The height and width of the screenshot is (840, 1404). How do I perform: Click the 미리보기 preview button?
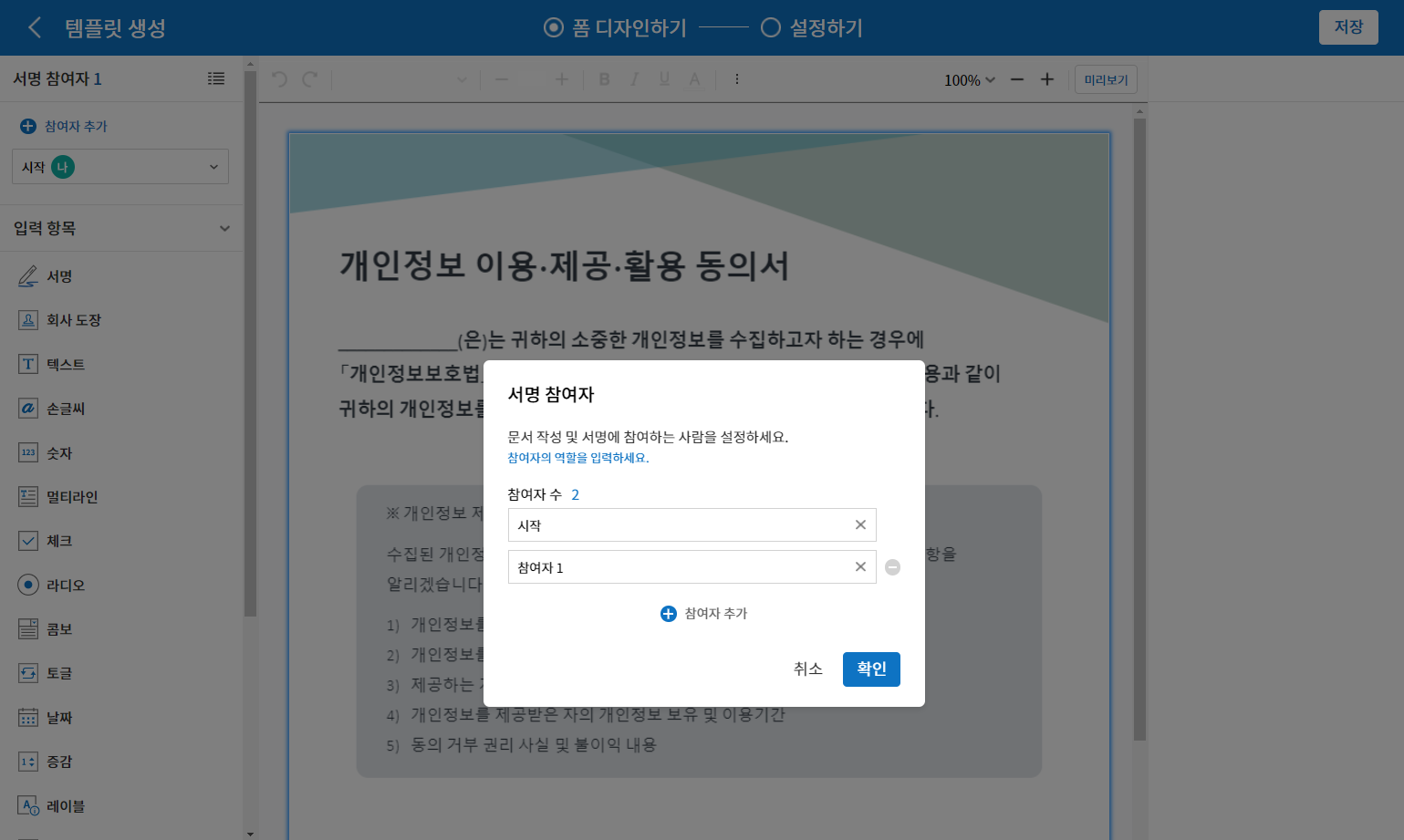coord(1106,79)
